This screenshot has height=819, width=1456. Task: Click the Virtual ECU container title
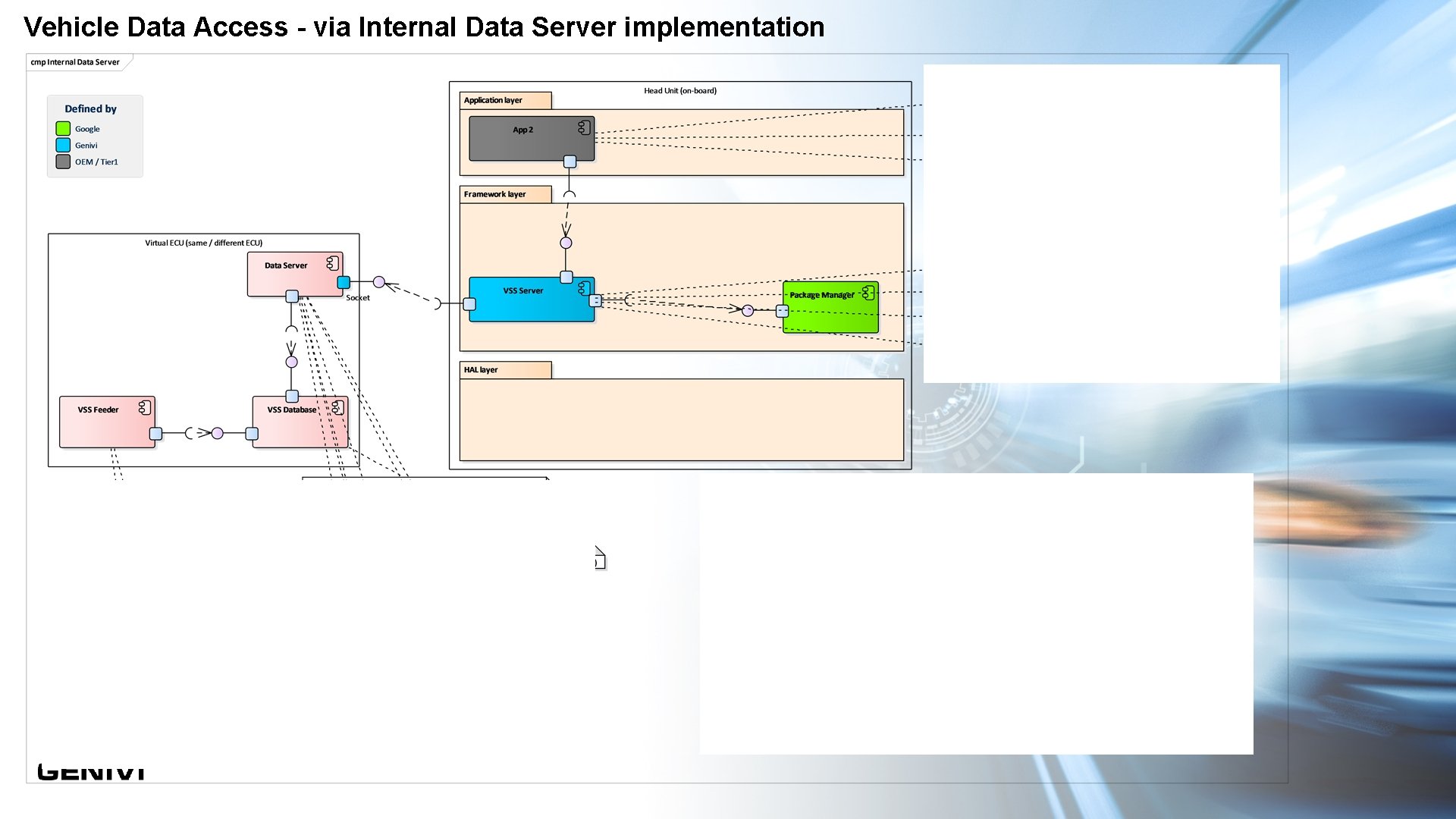coord(203,243)
